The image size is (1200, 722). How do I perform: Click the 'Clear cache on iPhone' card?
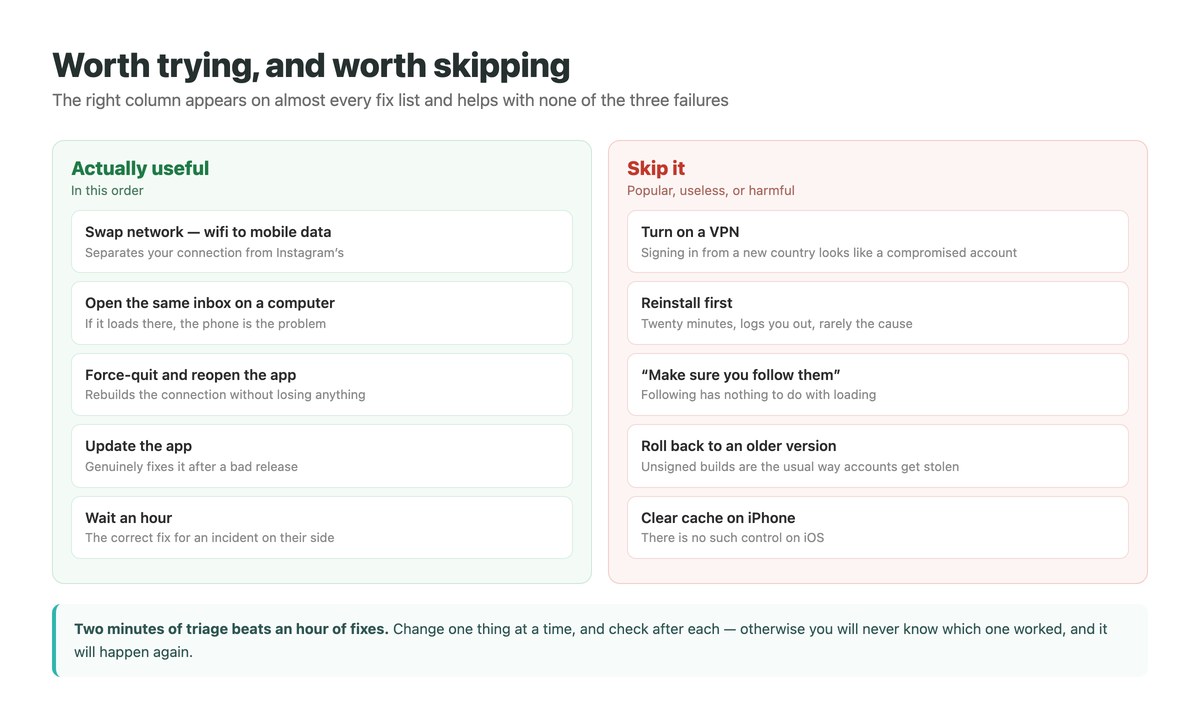[x=878, y=527]
